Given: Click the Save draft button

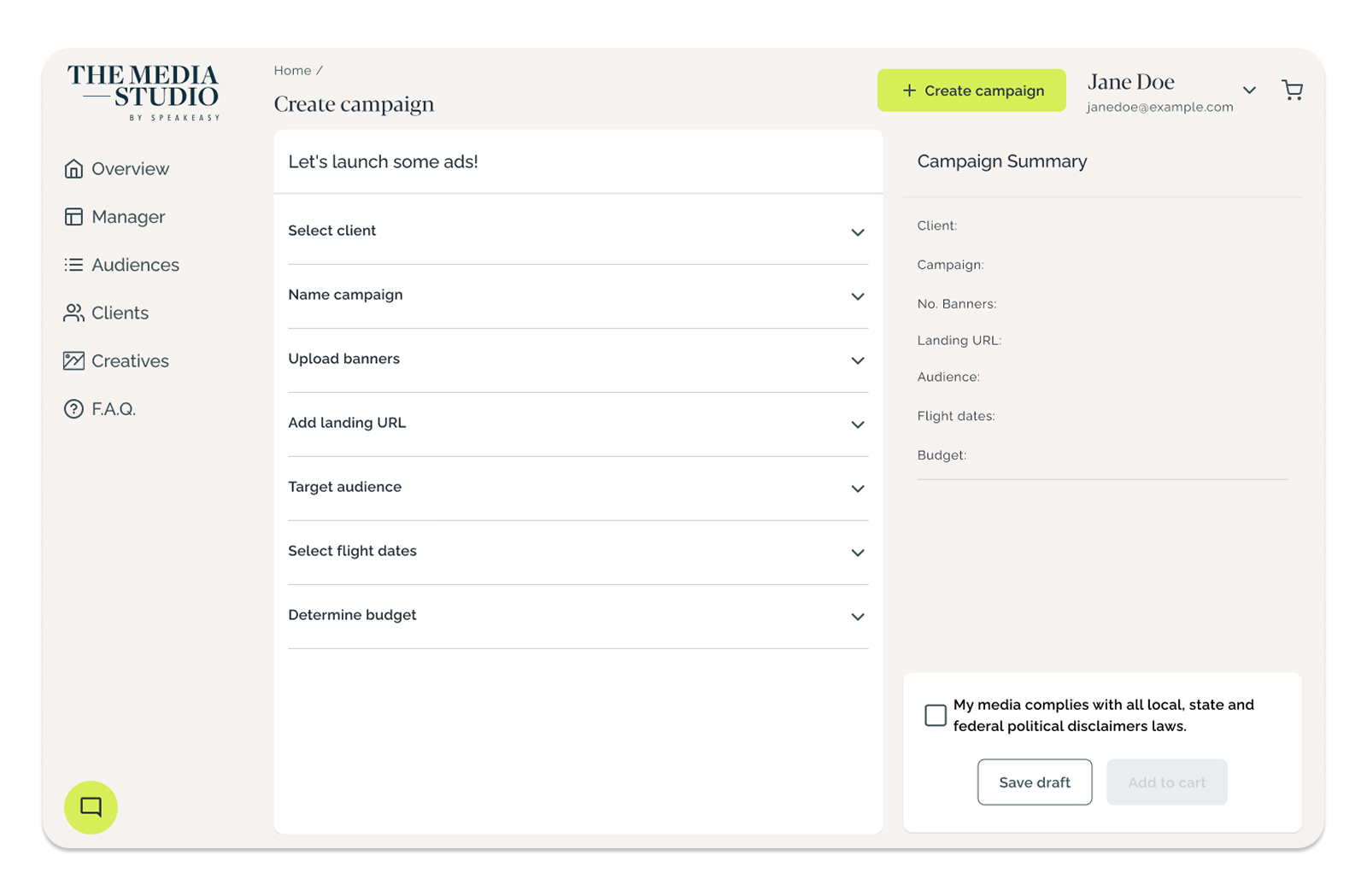Looking at the screenshot, I should tap(1035, 782).
